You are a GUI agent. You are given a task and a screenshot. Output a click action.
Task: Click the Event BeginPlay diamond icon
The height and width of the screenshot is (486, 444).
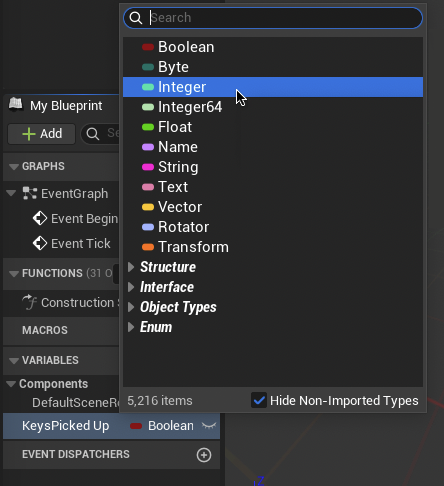(x=40, y=219)
